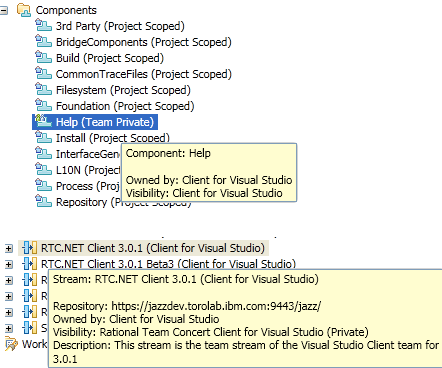Select 3rd Party (Project Scoped)
The image size is (442, 368).
[120, 26]
